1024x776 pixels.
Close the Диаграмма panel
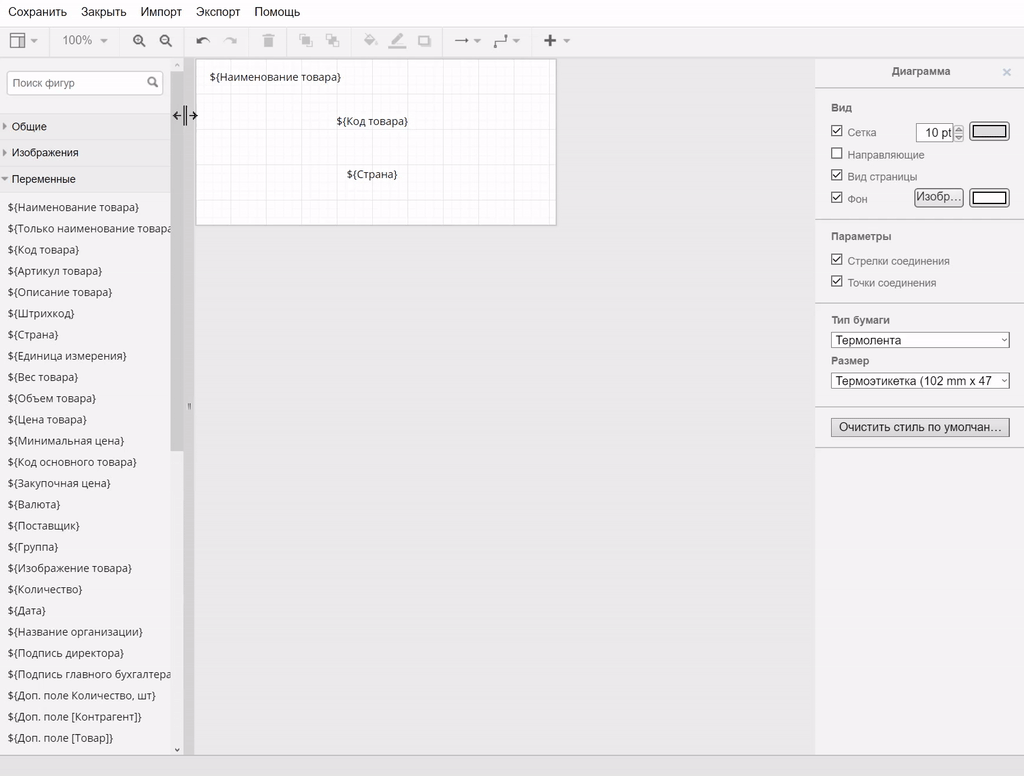(1006, 72)
